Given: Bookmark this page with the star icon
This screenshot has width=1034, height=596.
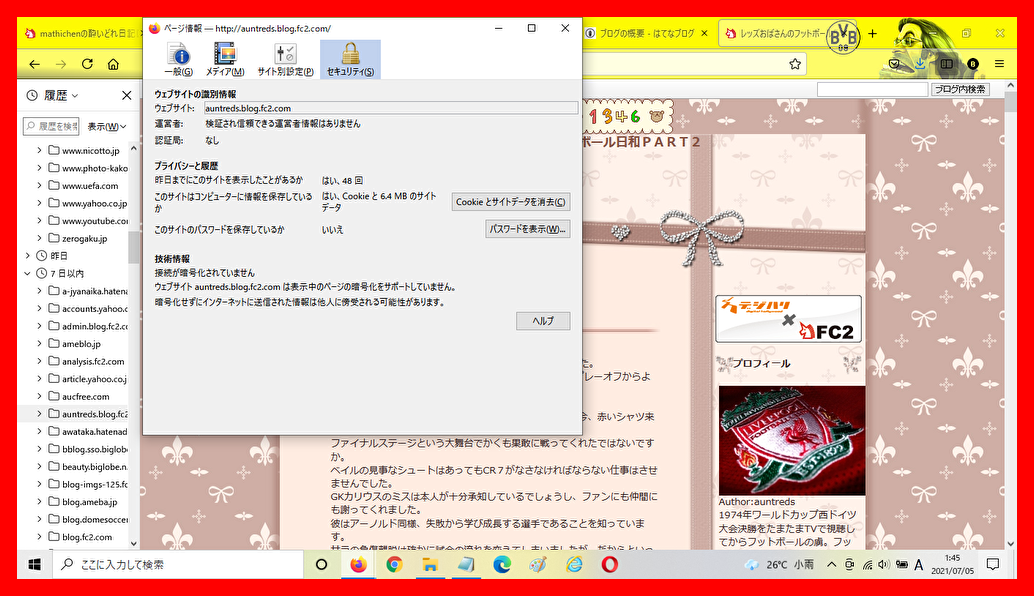Looking at the screenshot, I should (795, 63).
